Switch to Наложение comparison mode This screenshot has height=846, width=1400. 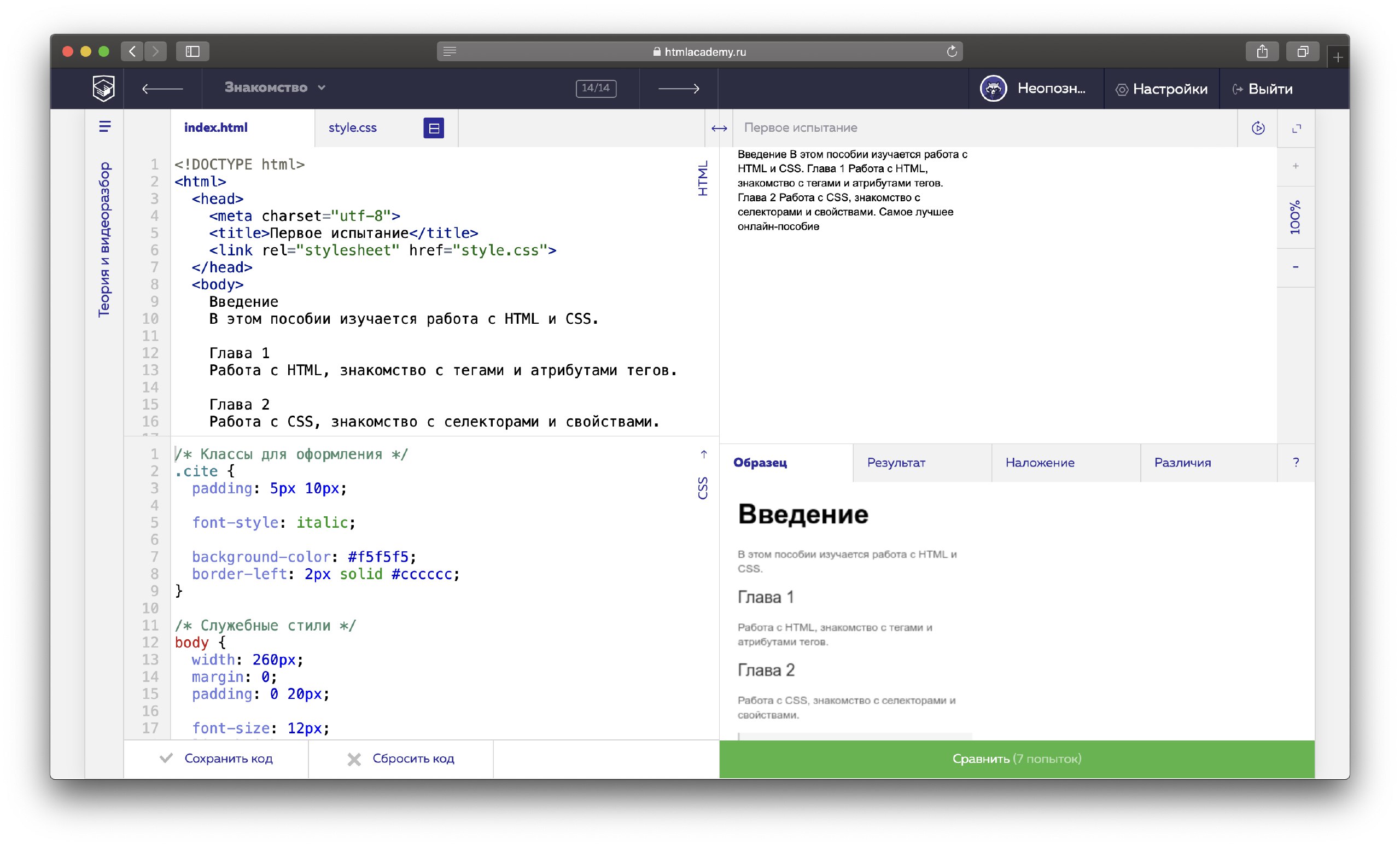coord(1039,463)
